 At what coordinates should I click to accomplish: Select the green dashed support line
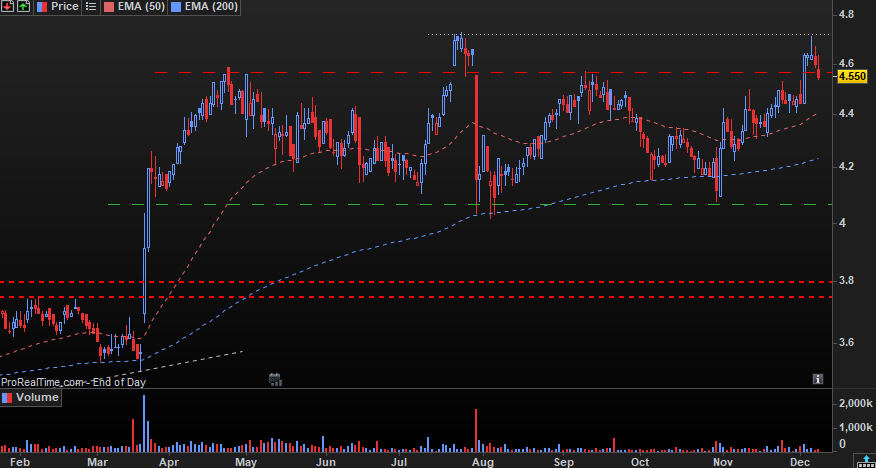(469, 204)
